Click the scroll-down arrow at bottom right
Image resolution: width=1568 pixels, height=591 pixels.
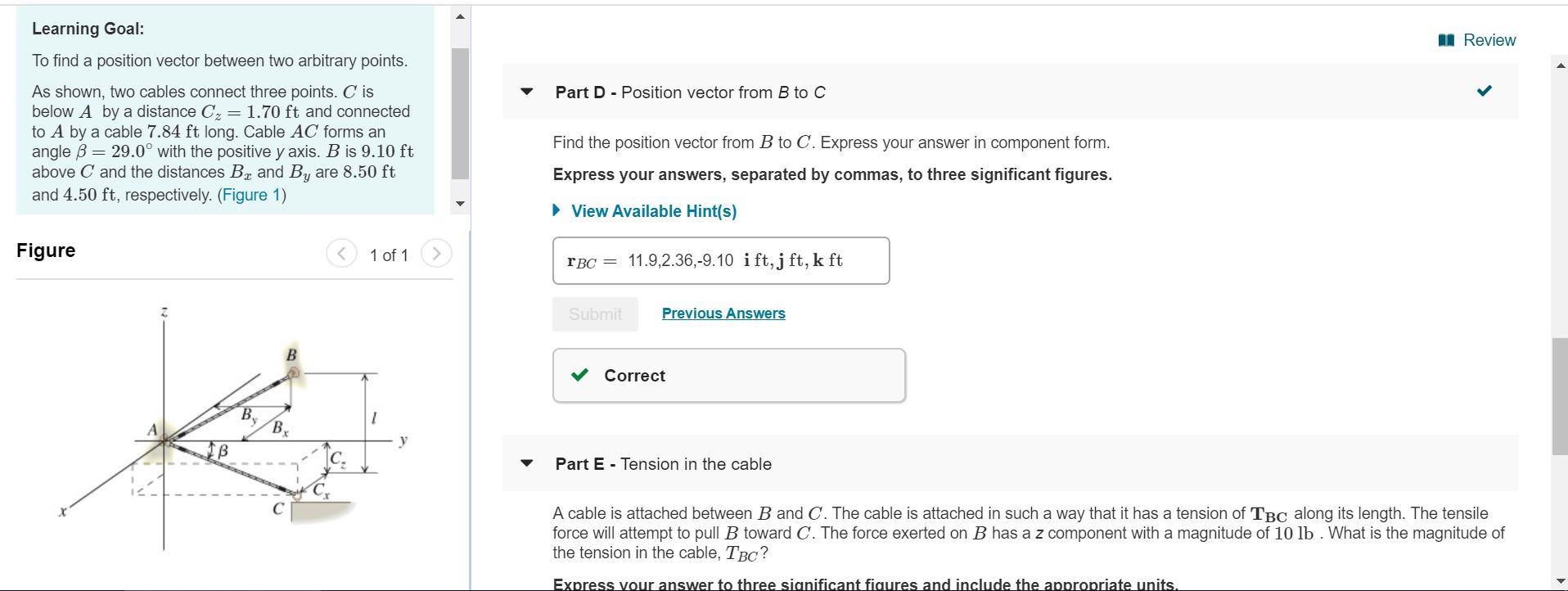(1560, 582)
